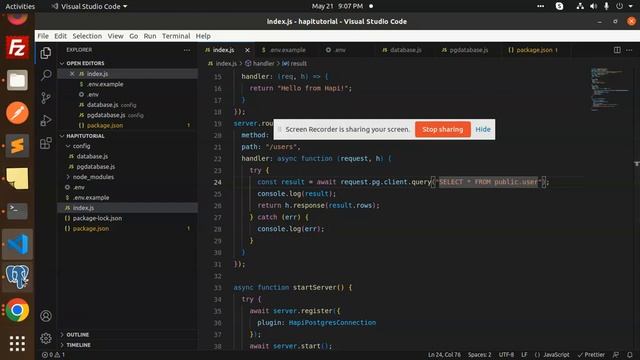Click errors and warnings status indicator

pyautogui.click(x=53, y=355)
